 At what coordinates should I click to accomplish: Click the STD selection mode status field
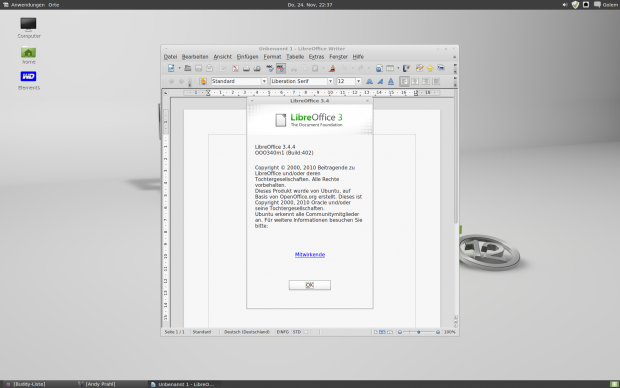[x=297, y=332]
